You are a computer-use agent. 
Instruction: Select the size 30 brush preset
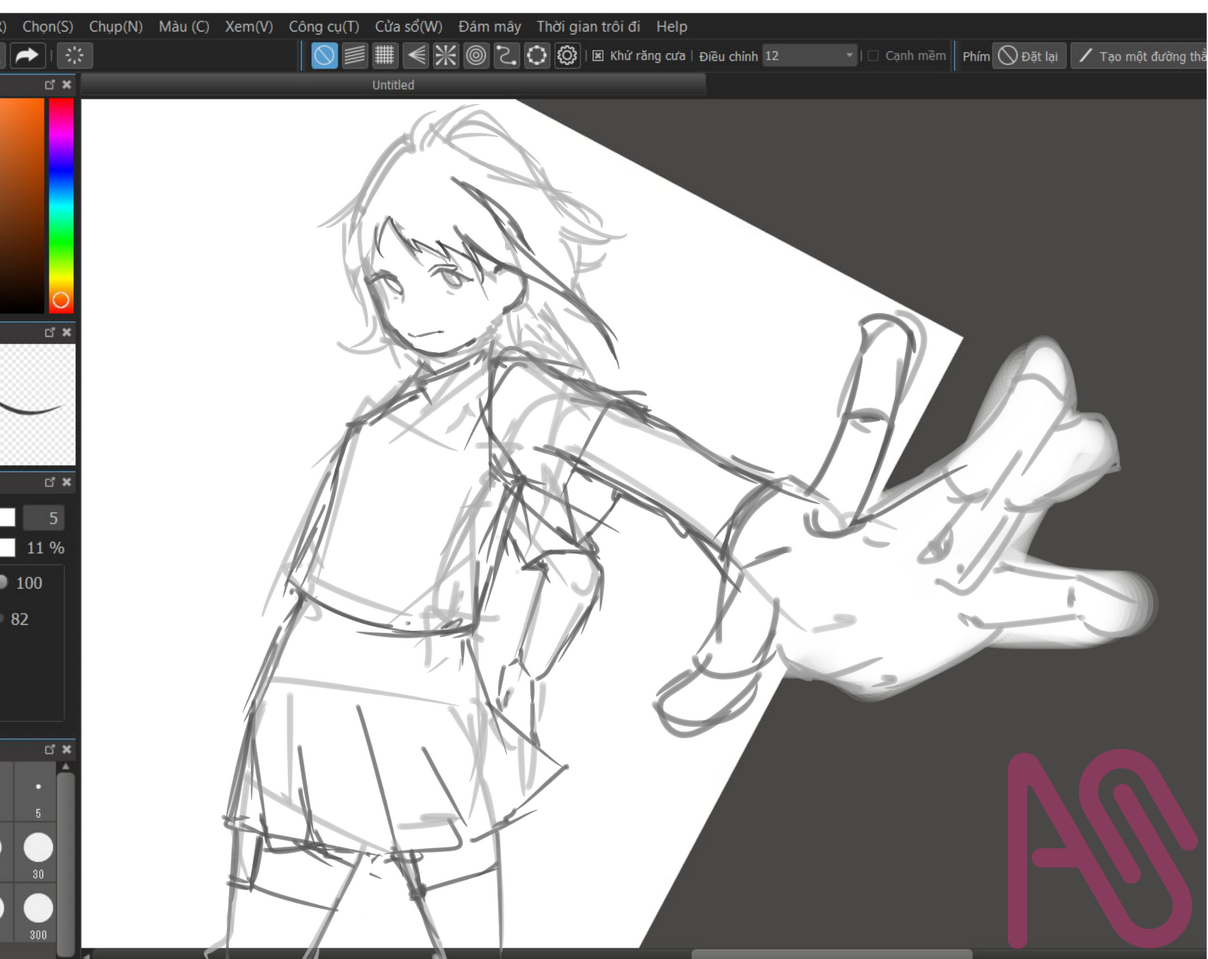coord(38,849)
